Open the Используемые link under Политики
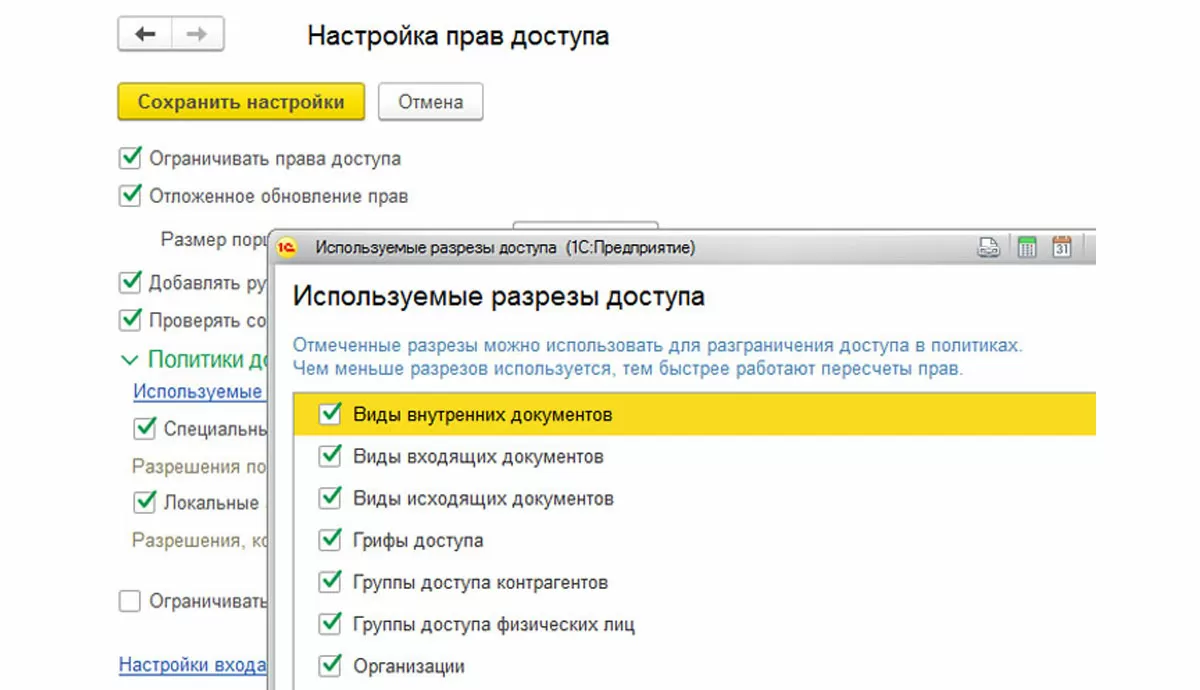 [198, 392]
